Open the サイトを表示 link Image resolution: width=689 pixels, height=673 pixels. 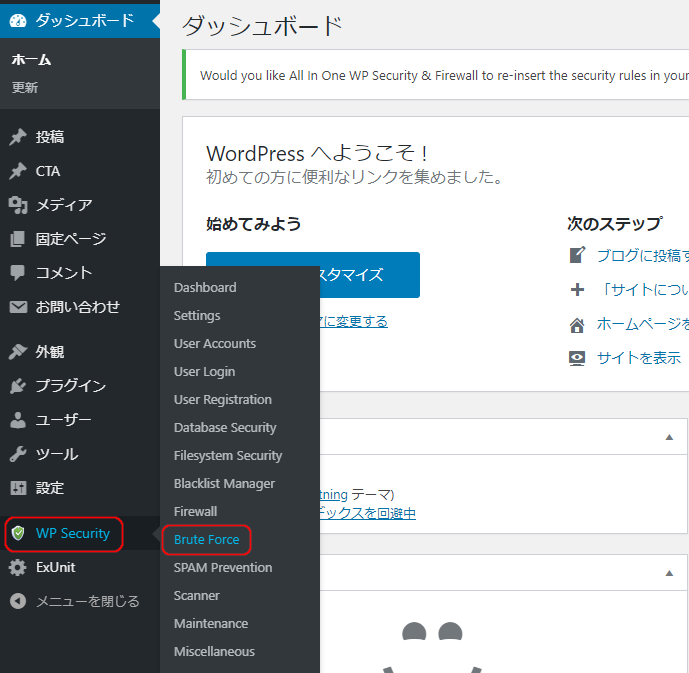coord(638,357)
